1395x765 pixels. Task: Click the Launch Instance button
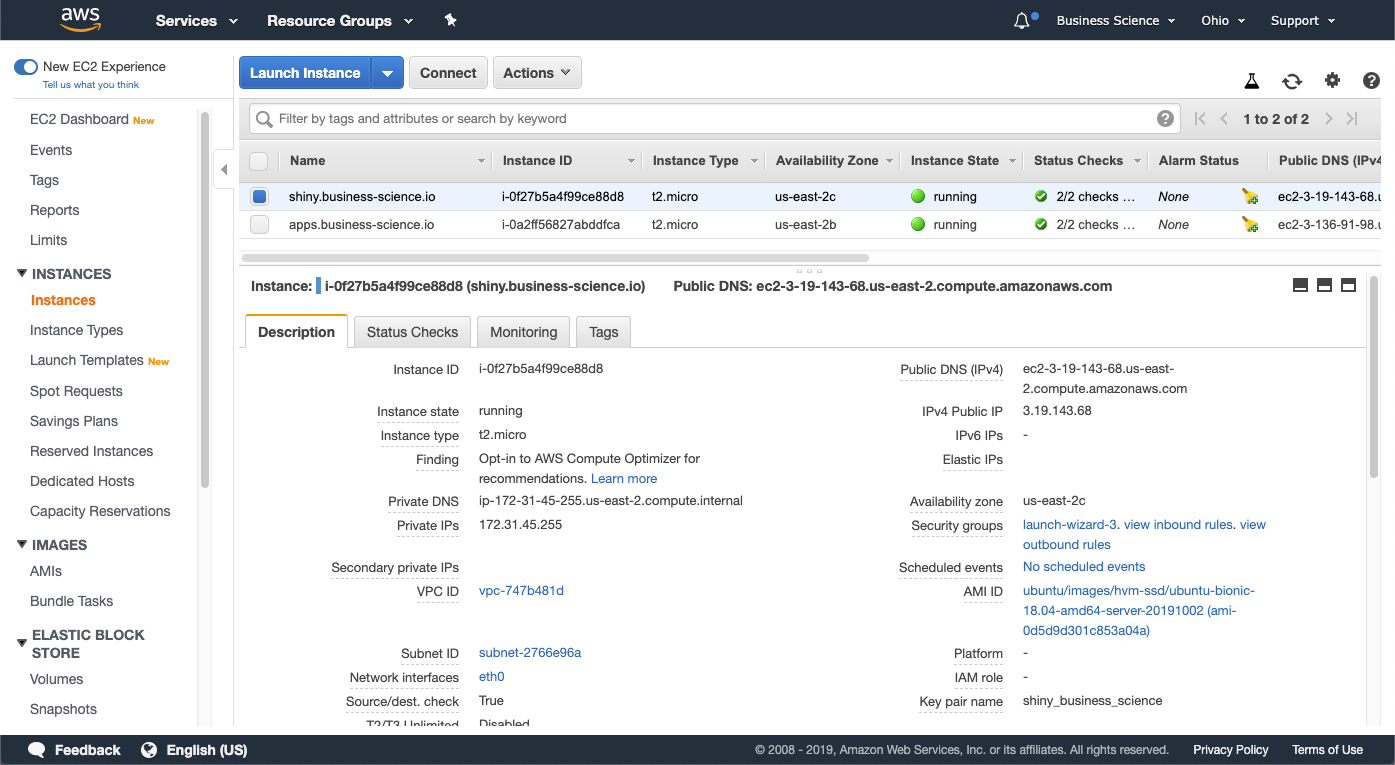click(305, 73)
